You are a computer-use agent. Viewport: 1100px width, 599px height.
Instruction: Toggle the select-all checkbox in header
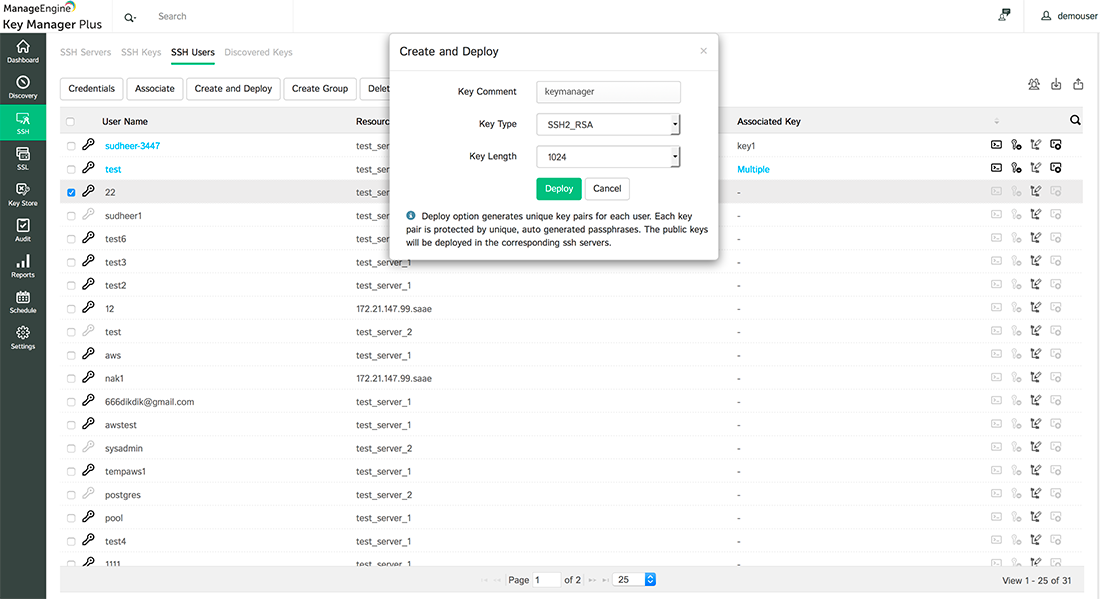(70, 122)
